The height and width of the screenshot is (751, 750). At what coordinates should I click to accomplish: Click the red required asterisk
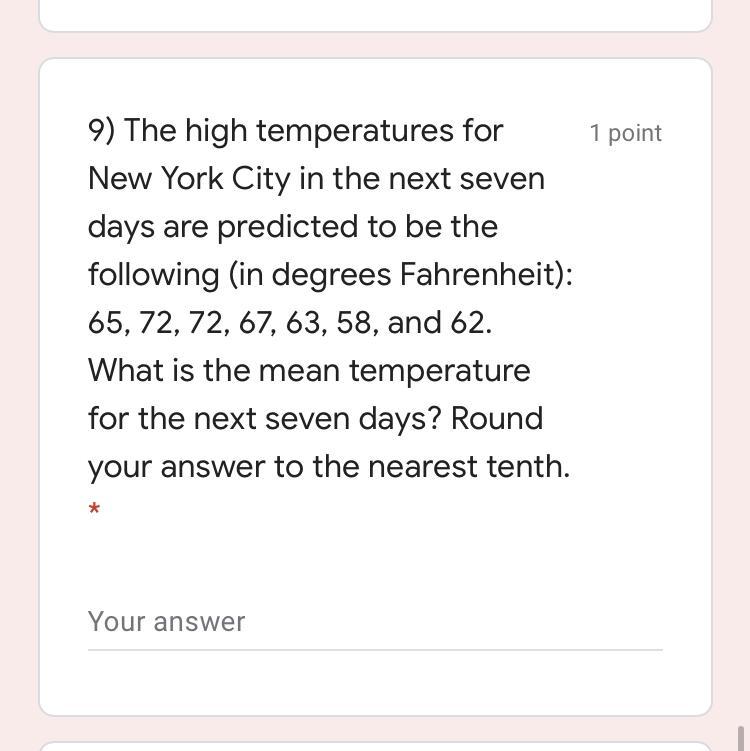(x=94, y=511)
